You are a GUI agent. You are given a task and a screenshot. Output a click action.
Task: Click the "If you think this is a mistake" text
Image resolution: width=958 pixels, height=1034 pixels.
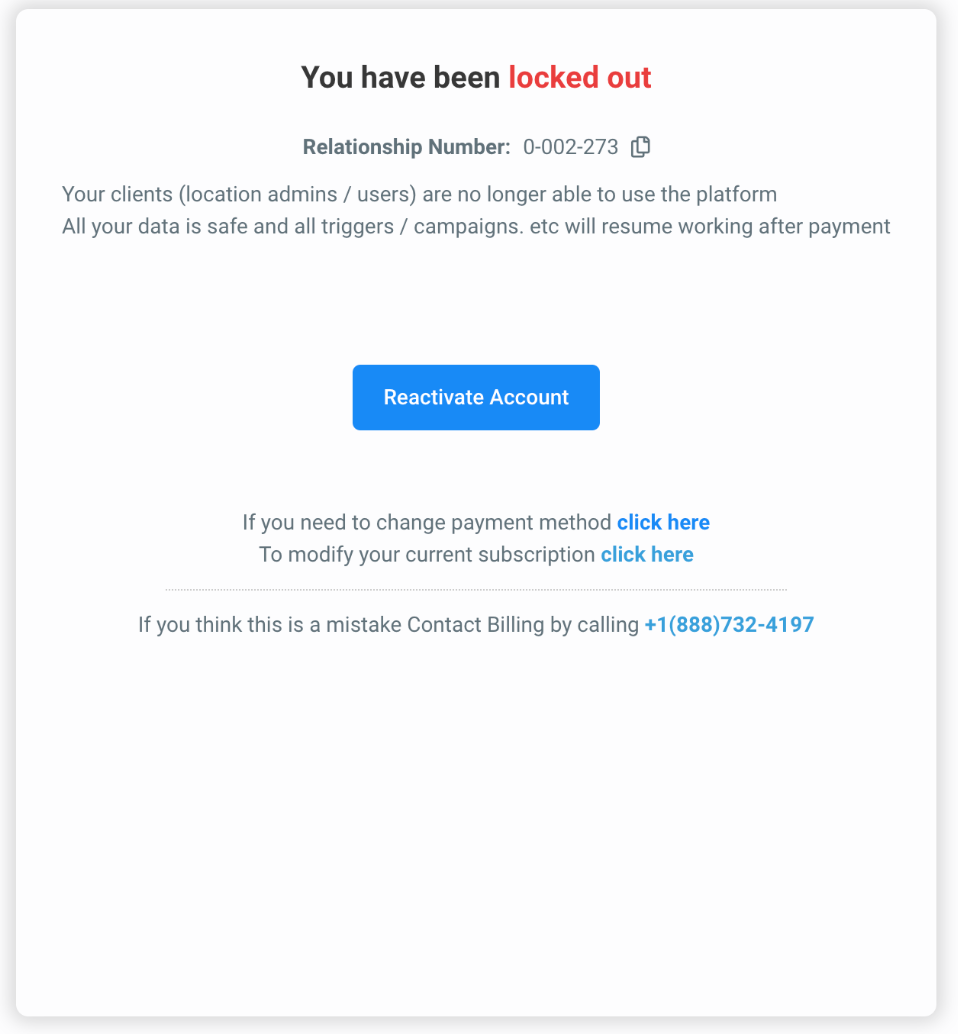270,625
